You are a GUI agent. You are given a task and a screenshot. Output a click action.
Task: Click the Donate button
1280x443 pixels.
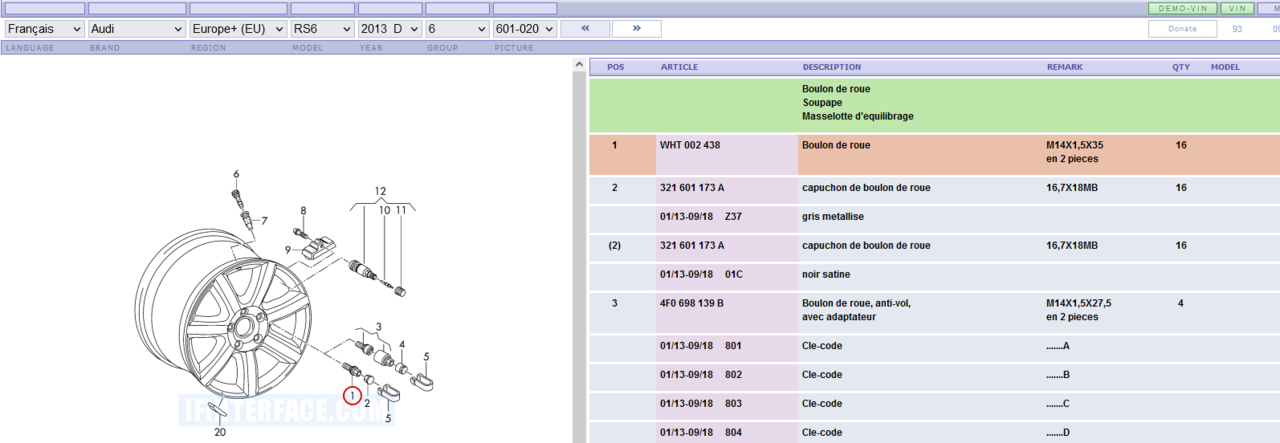(1182, 29)
